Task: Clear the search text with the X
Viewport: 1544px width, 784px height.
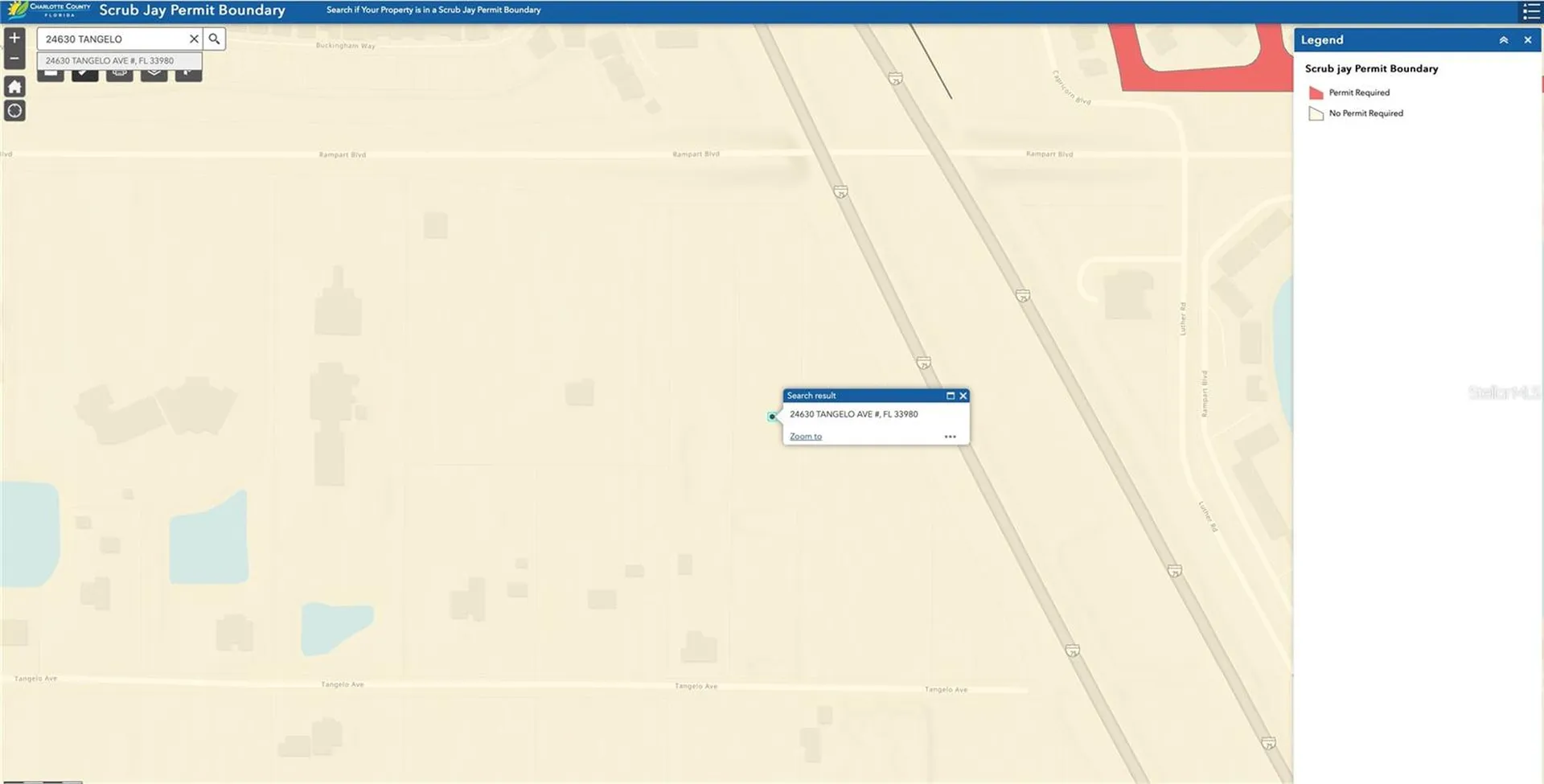Action: coord(194,39)
